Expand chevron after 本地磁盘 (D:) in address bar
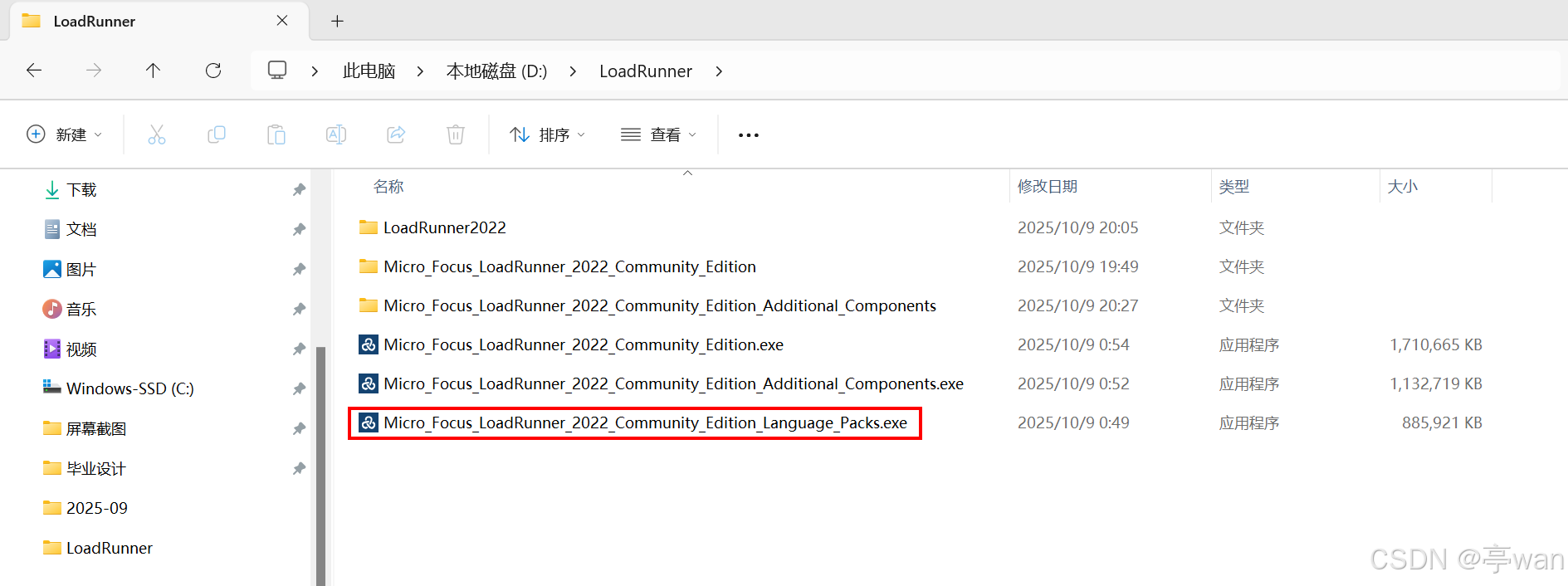The width and height of the screenshot is (1568, 586). pos(573,71)
